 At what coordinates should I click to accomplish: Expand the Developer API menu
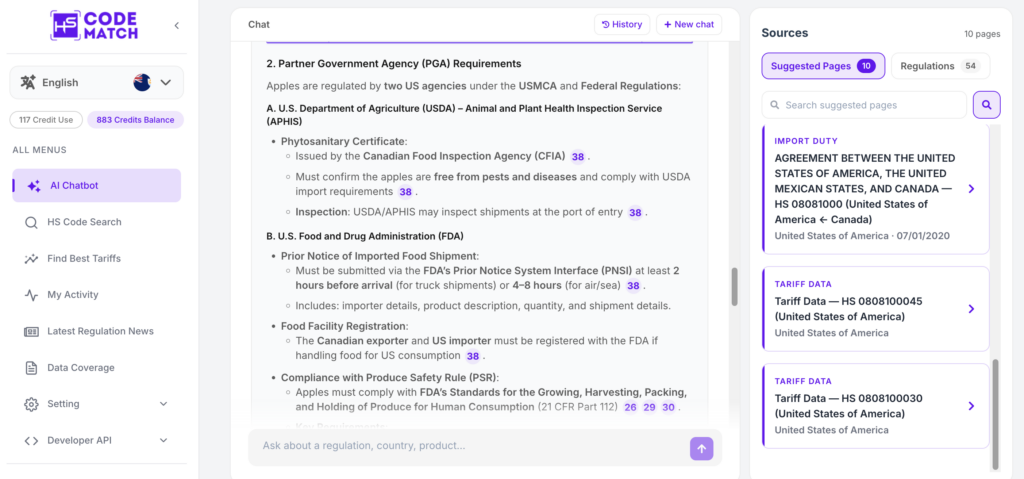(96, 440)
